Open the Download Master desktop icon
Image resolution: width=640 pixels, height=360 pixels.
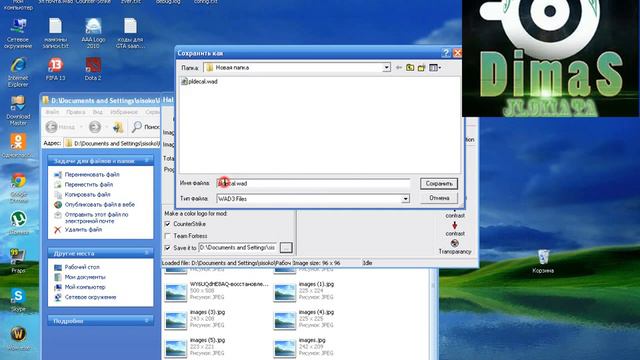pos(18,110)
